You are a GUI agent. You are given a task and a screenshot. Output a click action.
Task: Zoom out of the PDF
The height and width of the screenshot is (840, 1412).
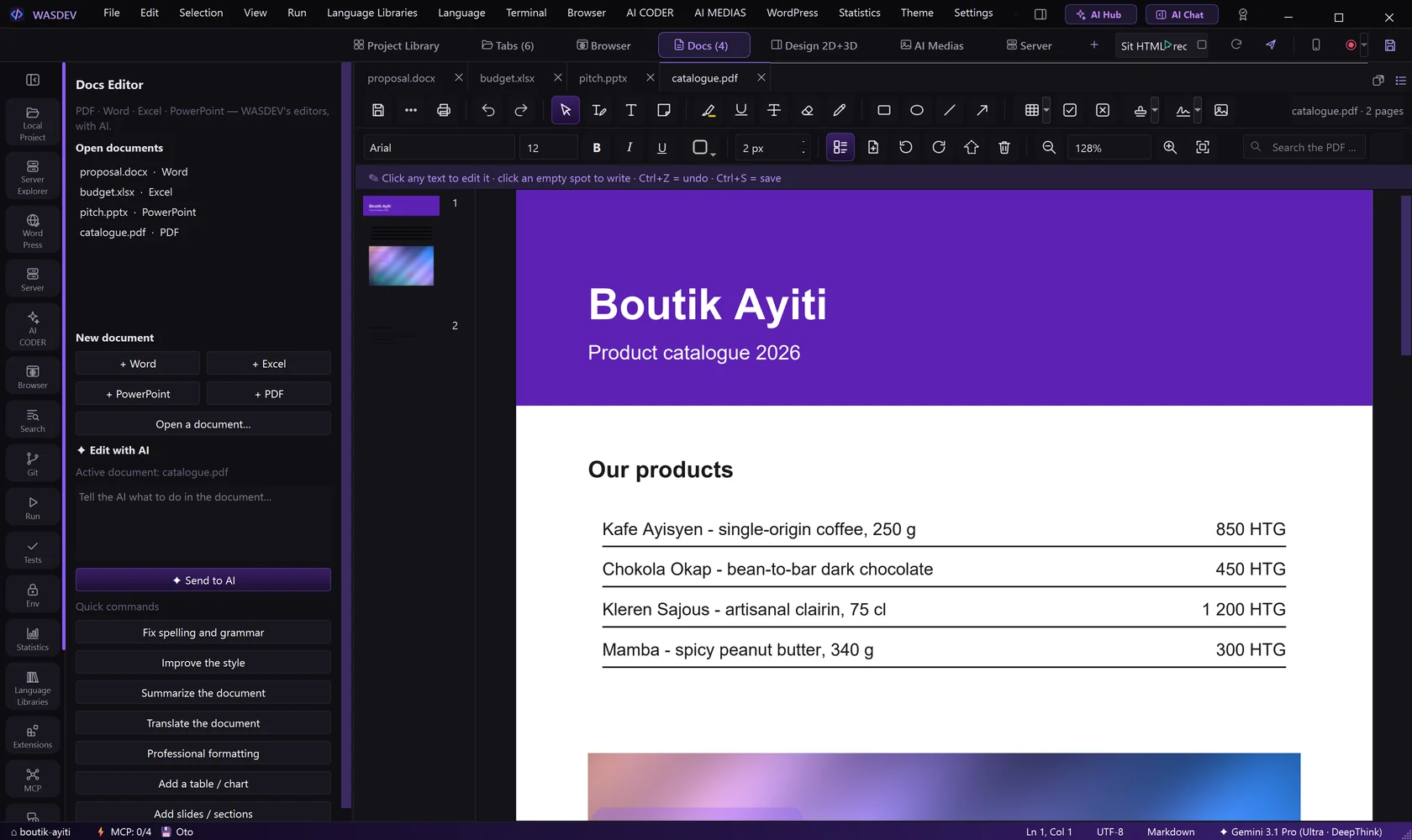click(x=1049, y=147)
